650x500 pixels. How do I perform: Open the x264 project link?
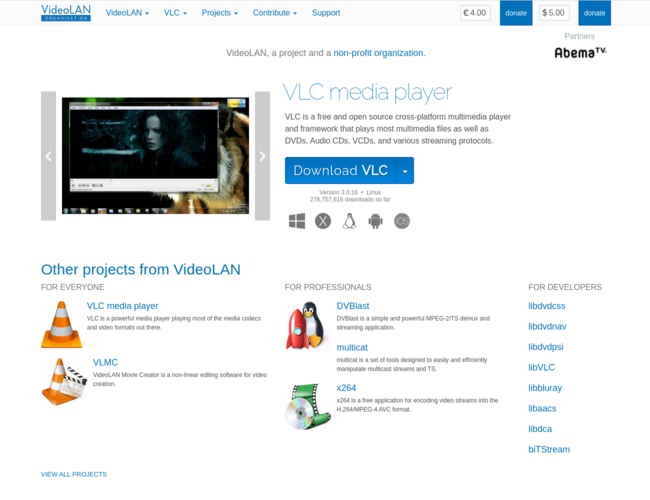[346, 388]
